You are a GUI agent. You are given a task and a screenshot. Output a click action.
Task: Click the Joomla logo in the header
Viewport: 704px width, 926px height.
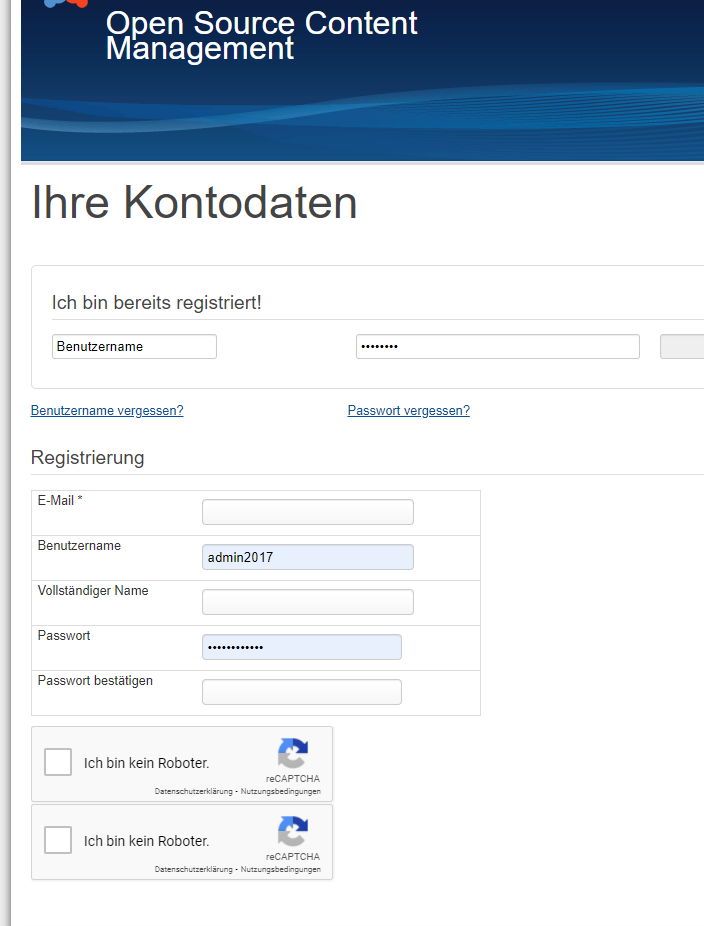tap(66, 4)
